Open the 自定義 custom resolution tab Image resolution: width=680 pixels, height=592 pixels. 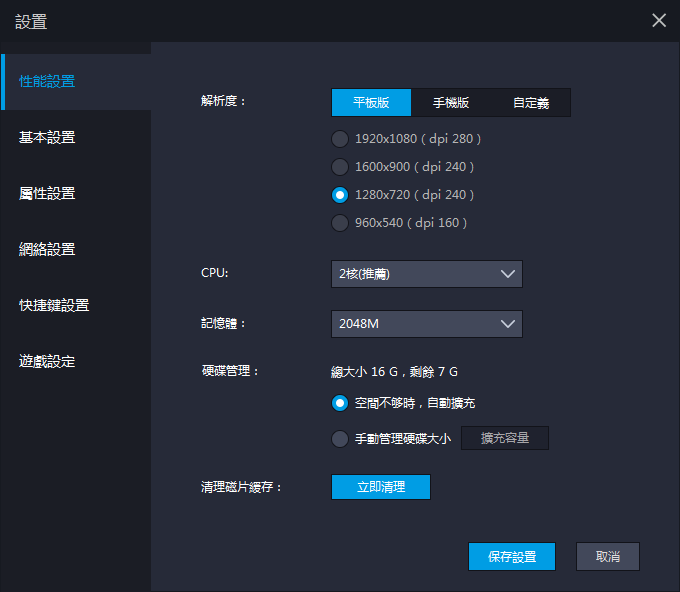(x=530, y=103)
